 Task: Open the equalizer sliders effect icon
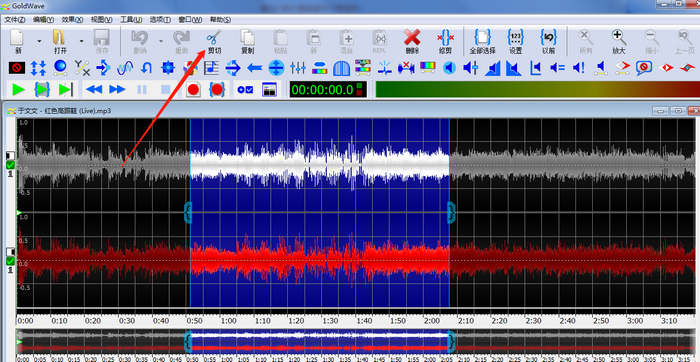pos(298,68)
